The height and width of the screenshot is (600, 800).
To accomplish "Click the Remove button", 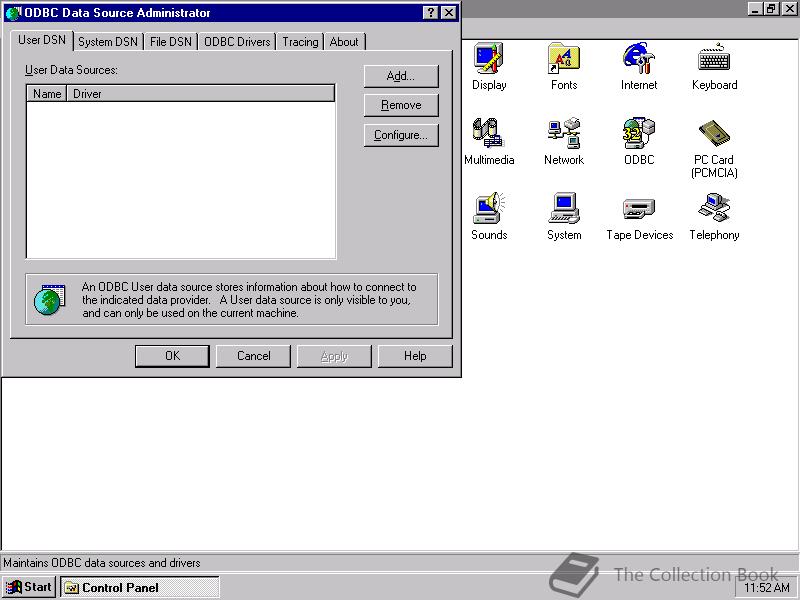I will point(401,105).
